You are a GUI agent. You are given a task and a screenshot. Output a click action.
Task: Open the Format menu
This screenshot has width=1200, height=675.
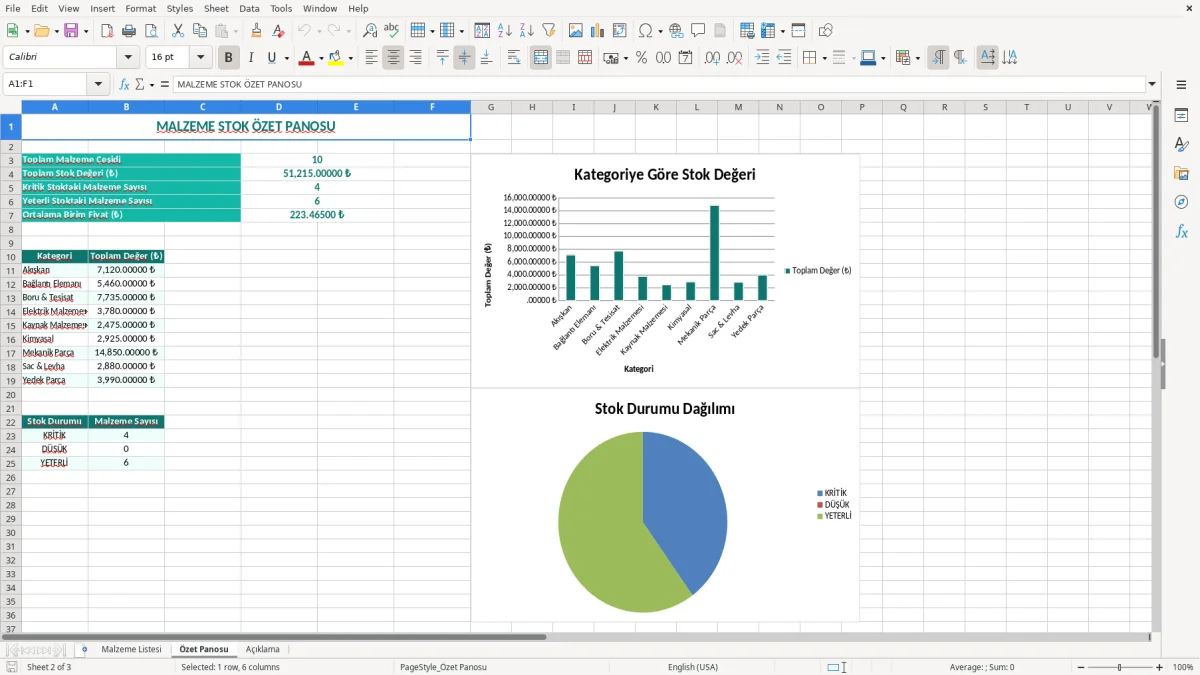140,8
